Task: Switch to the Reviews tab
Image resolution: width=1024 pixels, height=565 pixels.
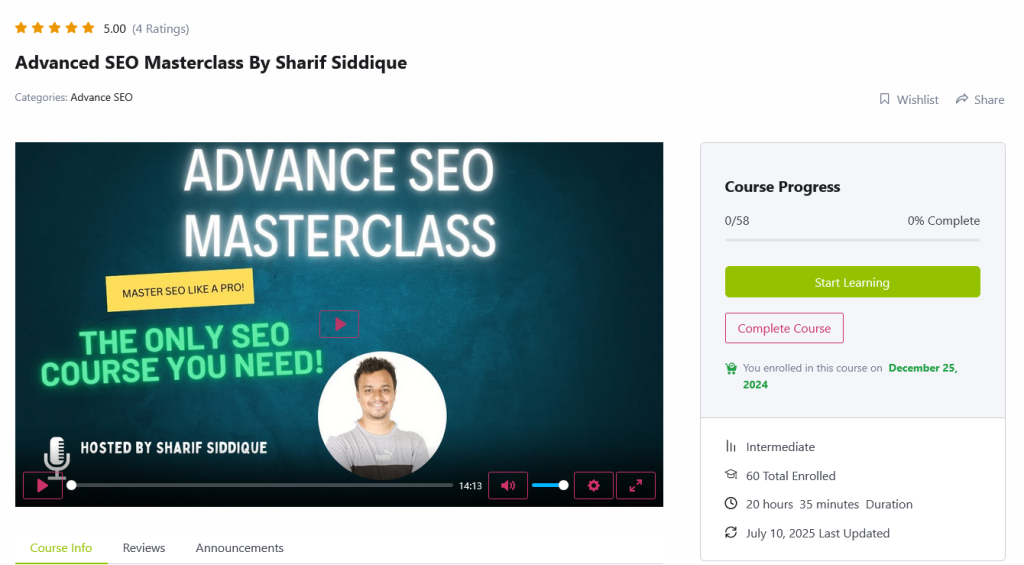Action: 144,548
